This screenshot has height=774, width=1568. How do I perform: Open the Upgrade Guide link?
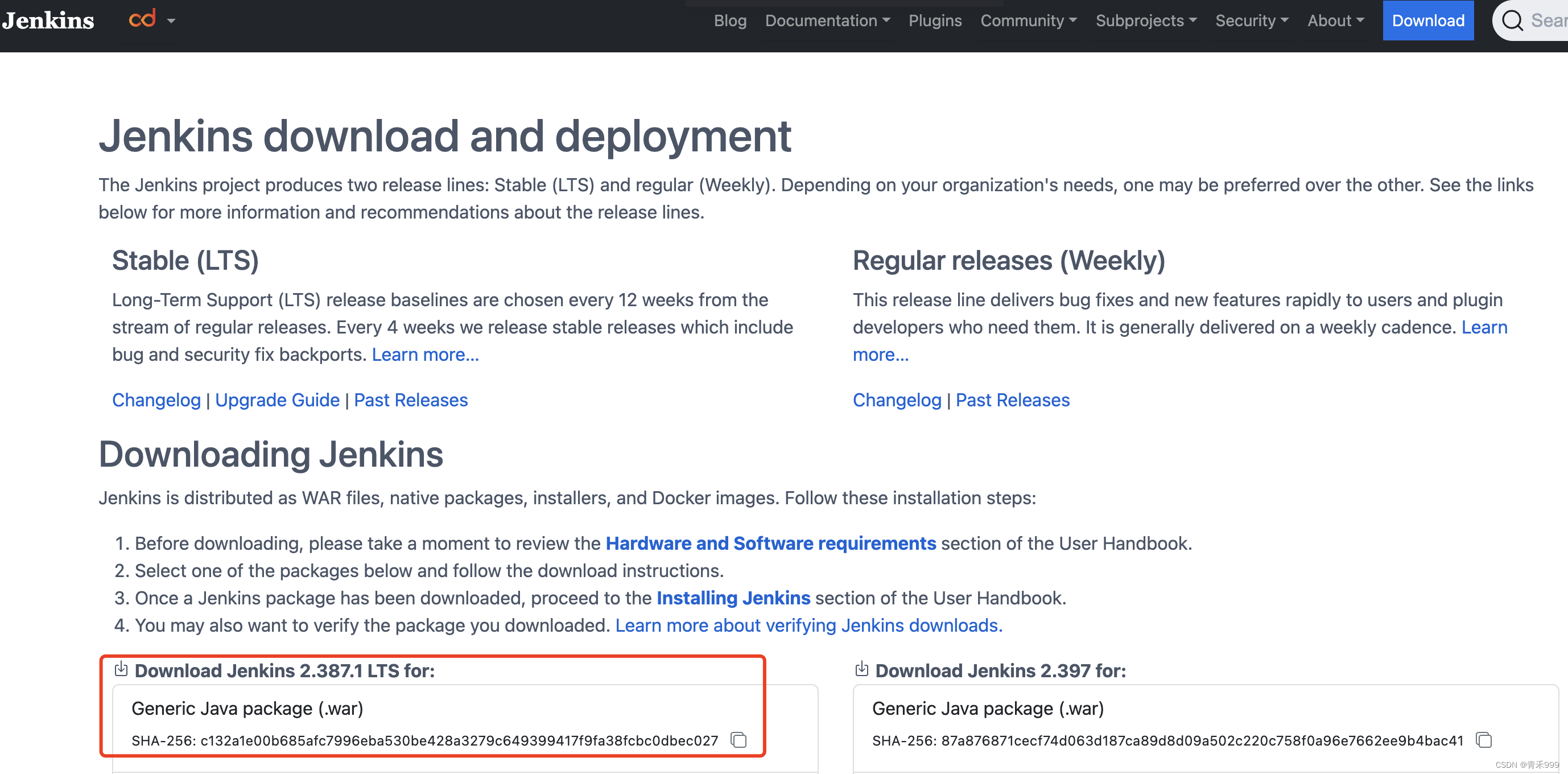278,400
